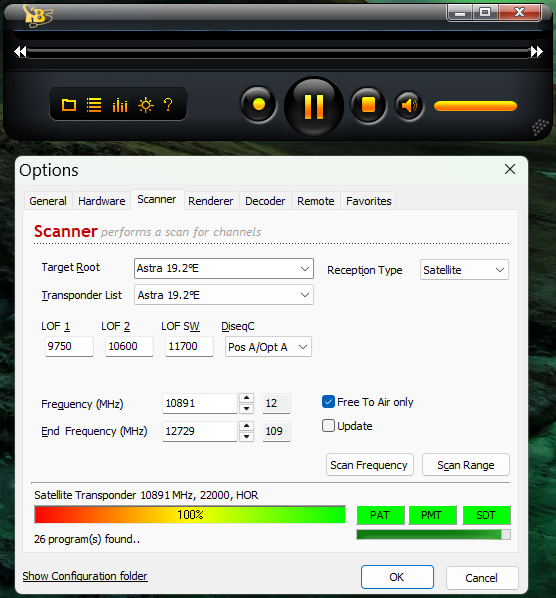The width and height of the screenshot is (556, 598).
Task: Click the green PAT indicator
Action: pos(380,515)
